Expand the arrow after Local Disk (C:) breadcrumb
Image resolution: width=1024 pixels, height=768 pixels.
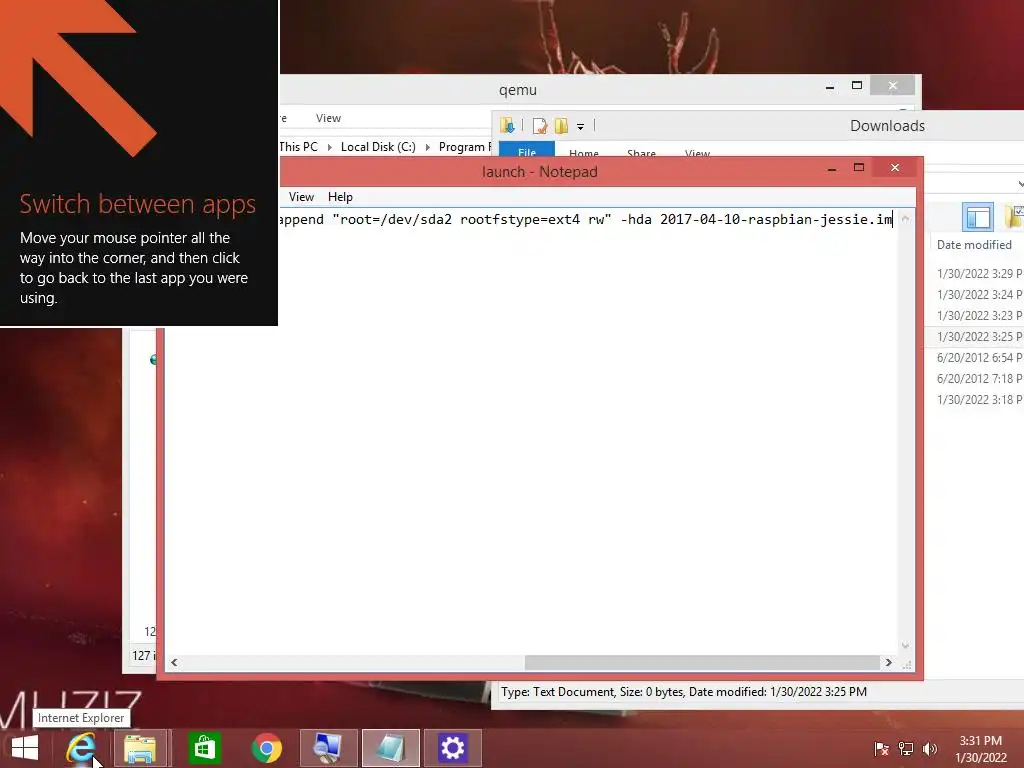point(428,148)
